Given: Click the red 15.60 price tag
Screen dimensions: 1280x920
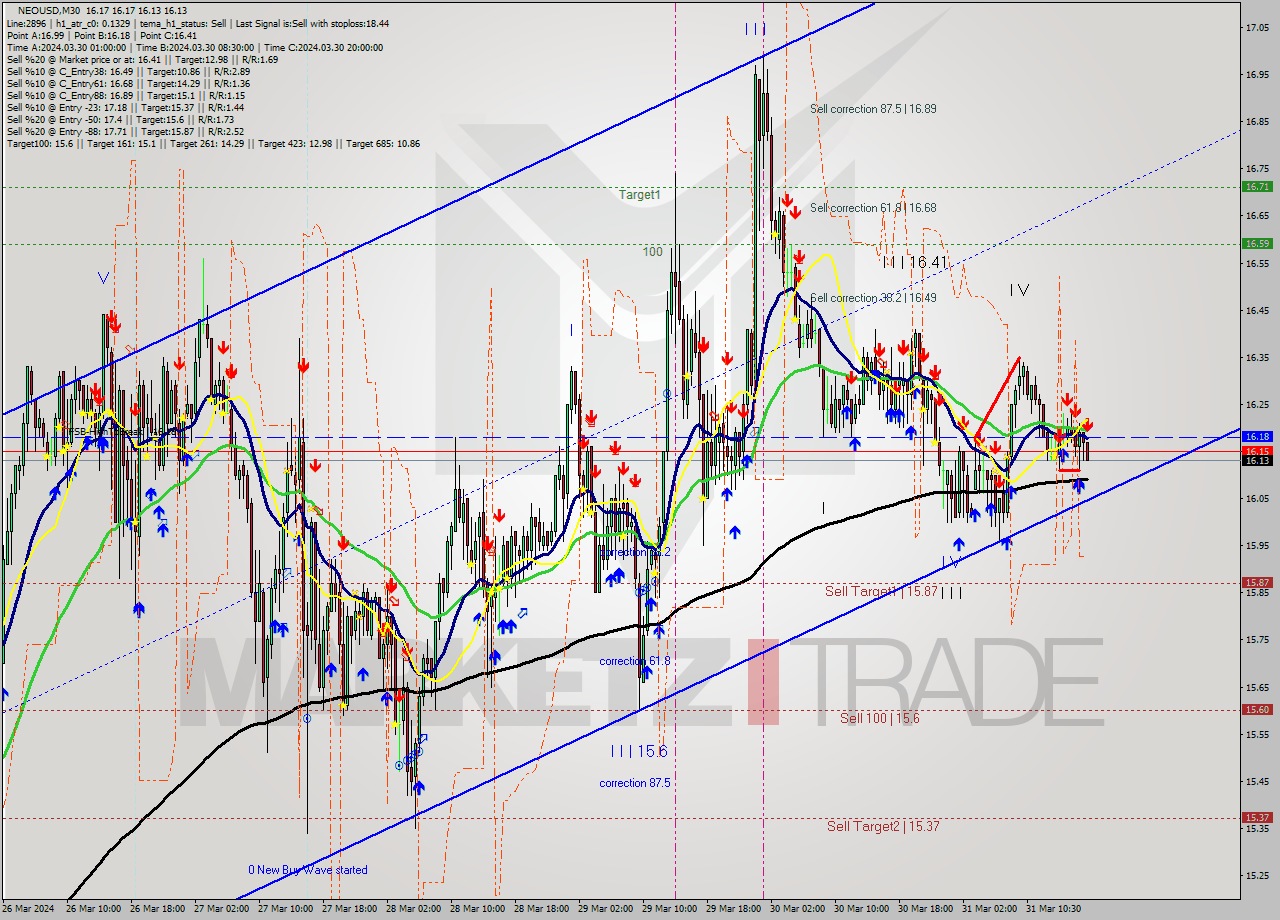Looking at the screenshot, I should click(x=1257, y=709).
